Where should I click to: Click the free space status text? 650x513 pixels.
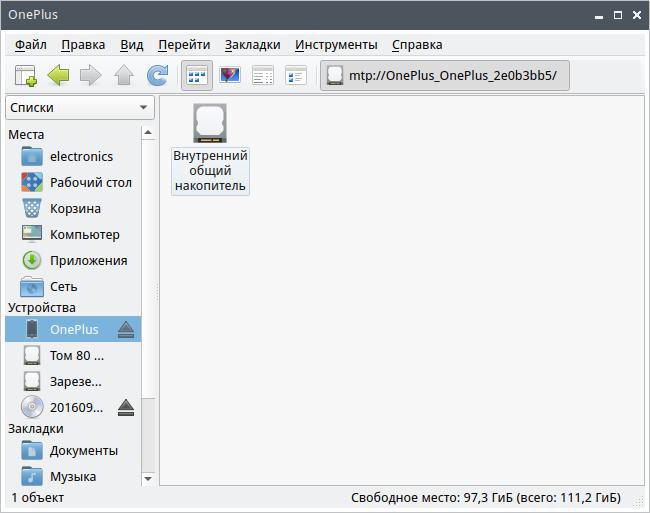tap(486, 498)
